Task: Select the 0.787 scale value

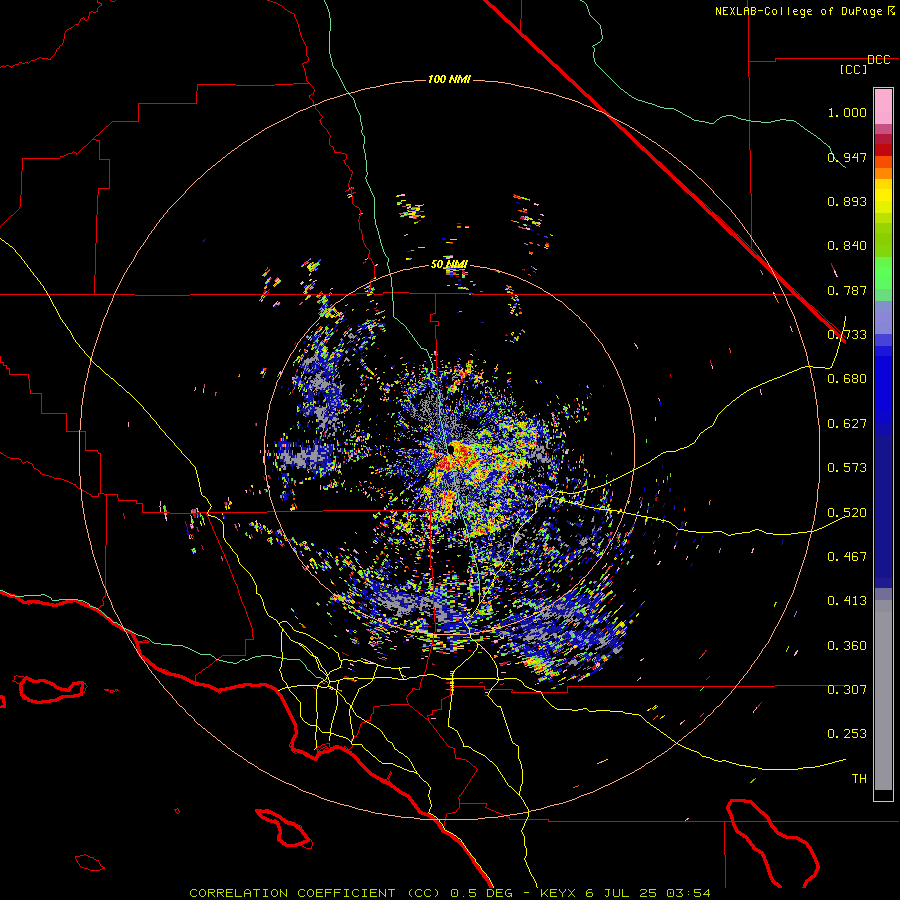Action: tap(847, 290)
